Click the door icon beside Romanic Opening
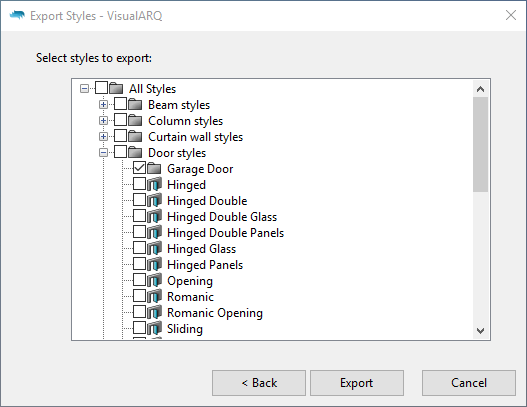527x407 pixels. [x=154, y=313]
